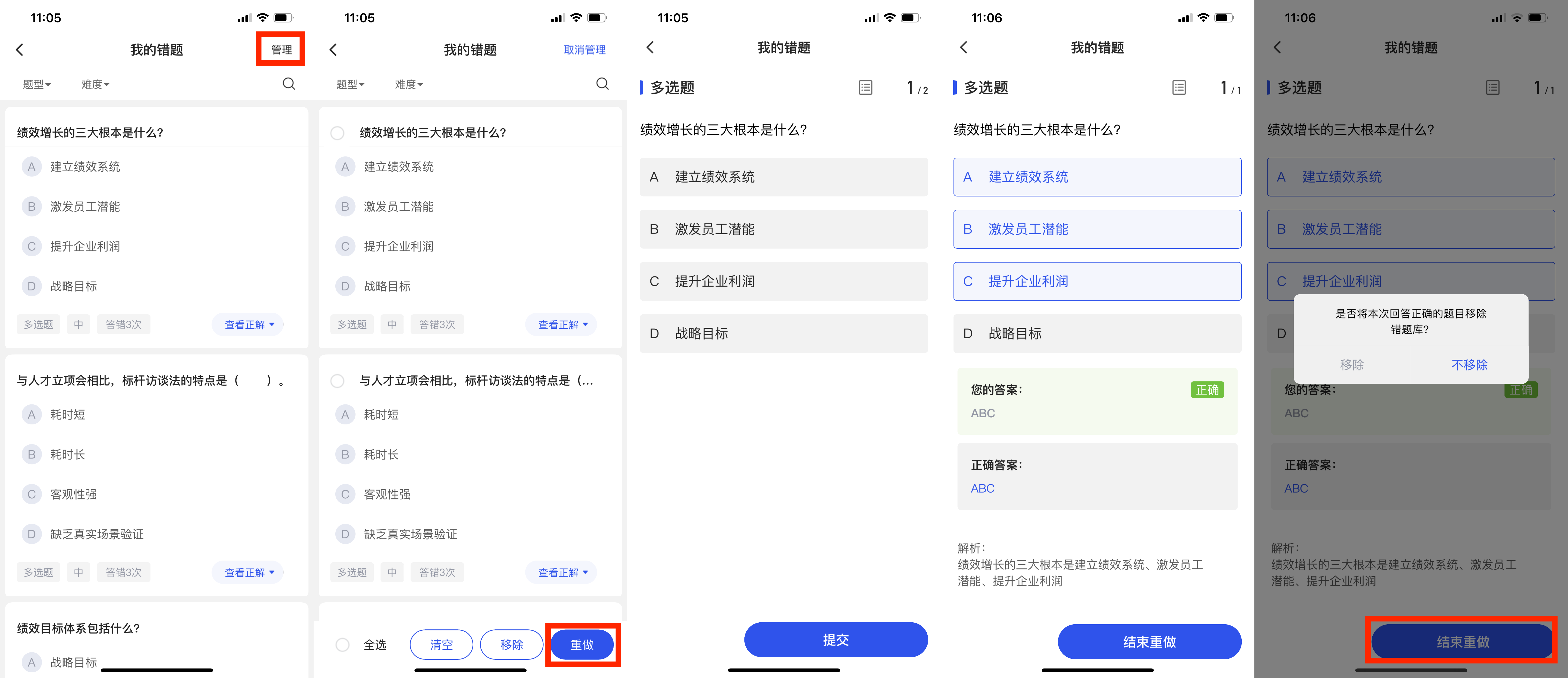Go back from the 1/2 question screen
The height and width of the screenshot is (678, 1568).
point(650,47)
